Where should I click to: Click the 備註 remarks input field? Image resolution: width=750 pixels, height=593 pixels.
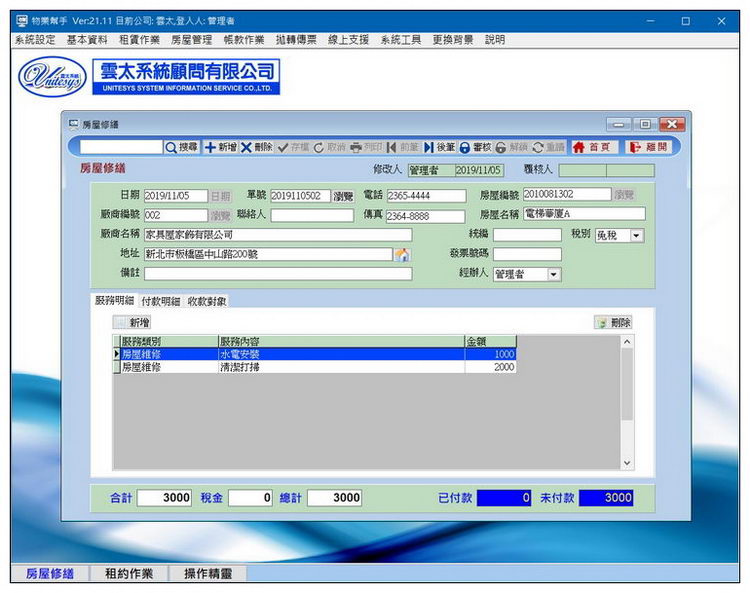pyautogui.click(x=277, y=273)
